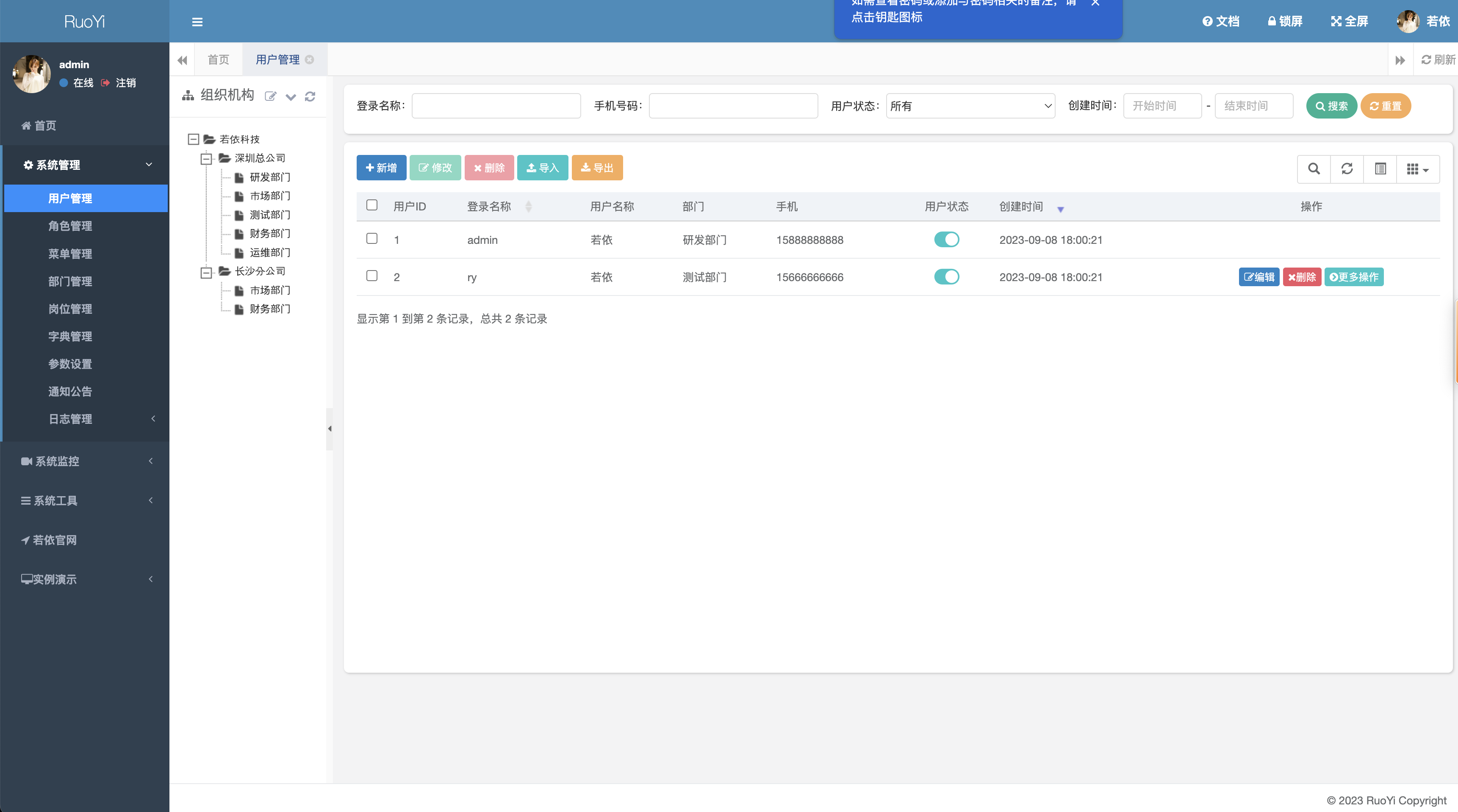Click the green 搜索 button
Viewport: 1458px width, 812px height.
pos(1331,106)
